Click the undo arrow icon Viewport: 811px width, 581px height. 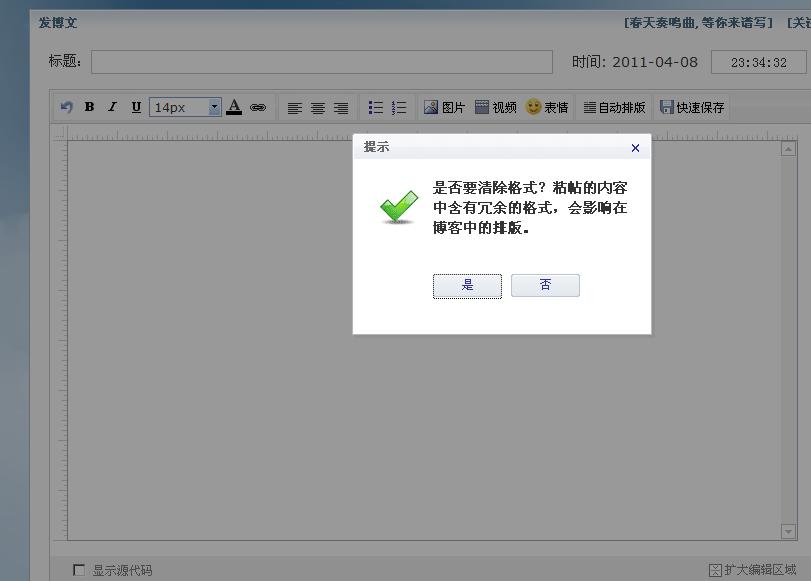[x=67, y=107]
